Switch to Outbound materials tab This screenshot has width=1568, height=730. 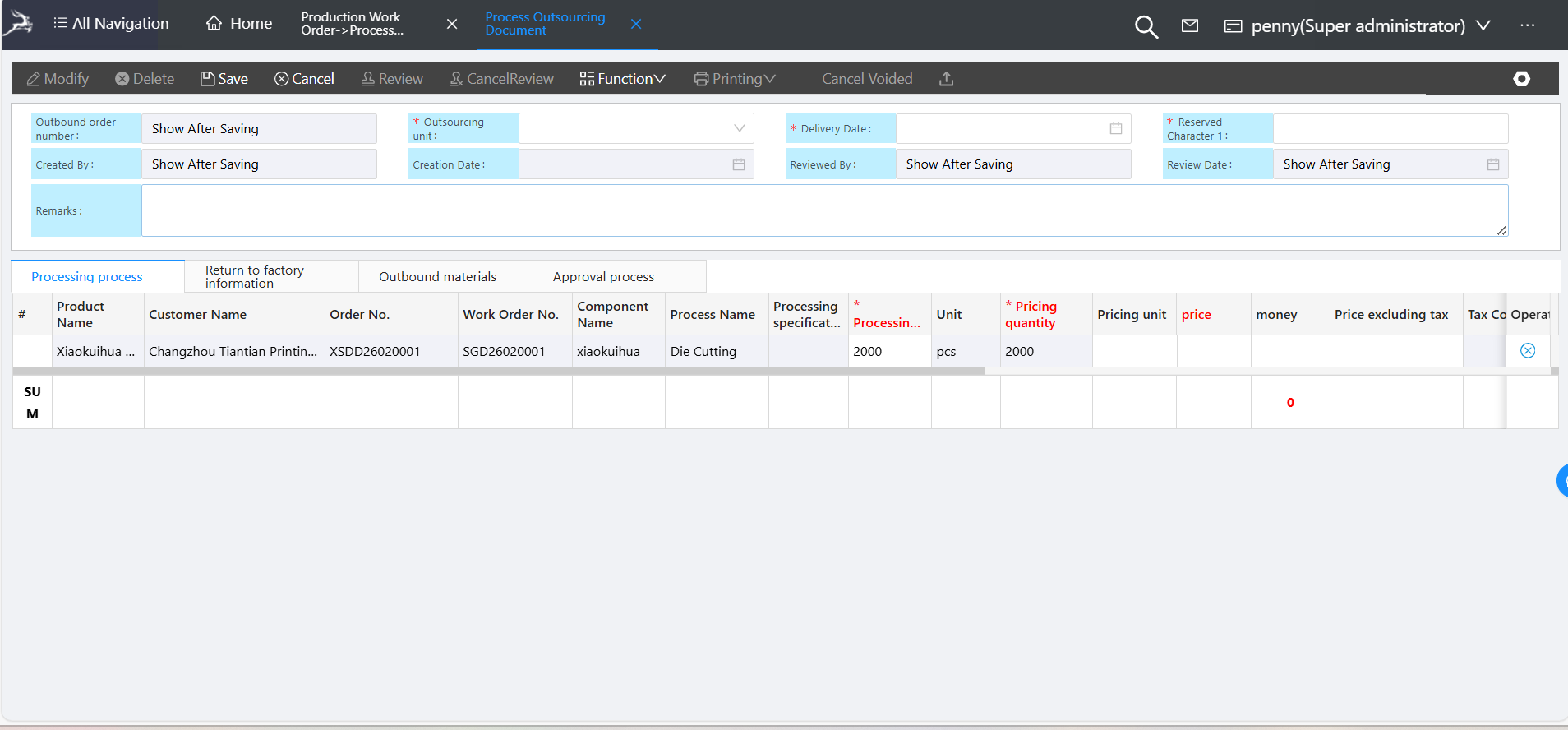[x=437, y=277]
